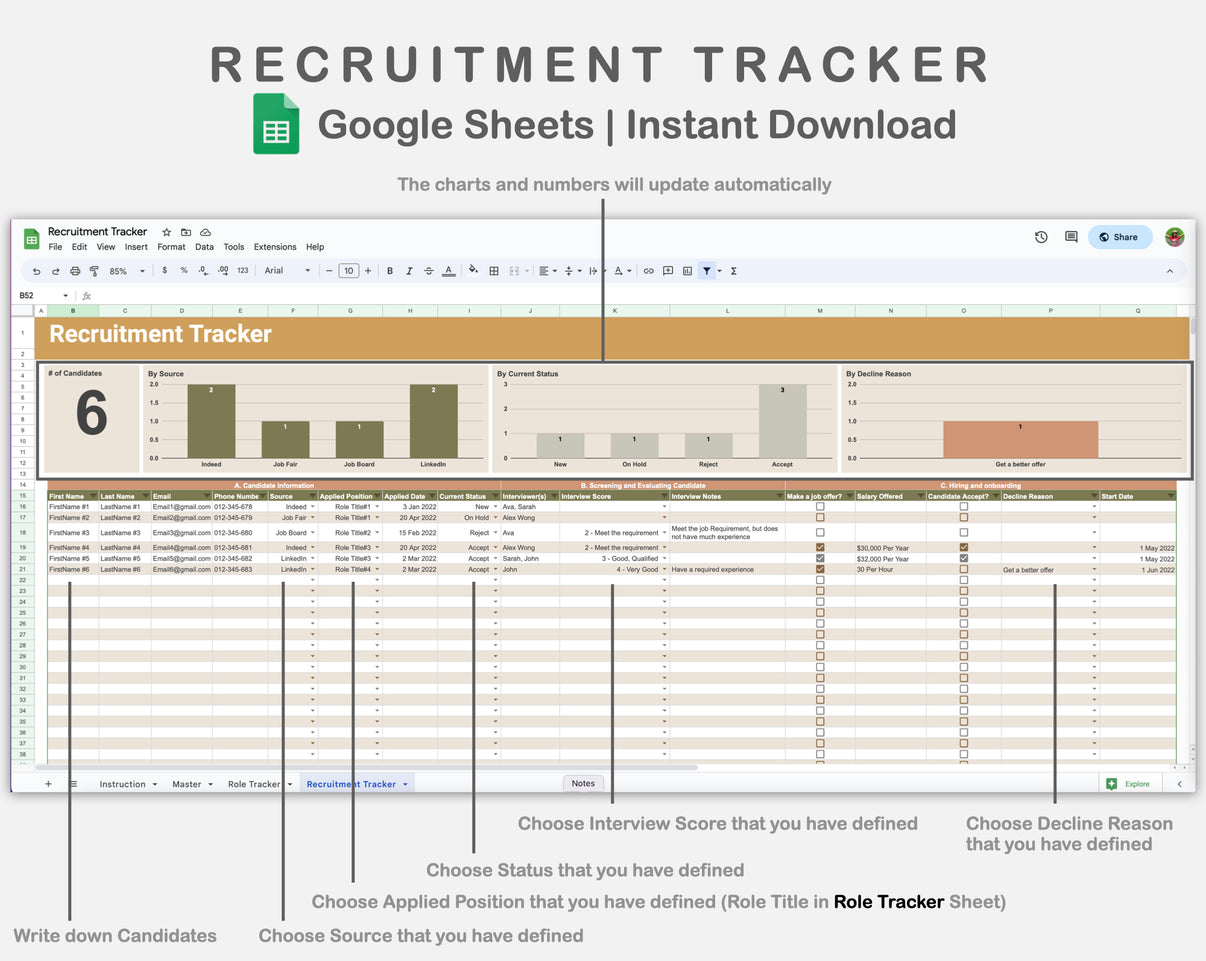The width and height of the screenshot is (1206, 961).
Task: Select the print icon in the toolbar
Action: click(74, 270)
